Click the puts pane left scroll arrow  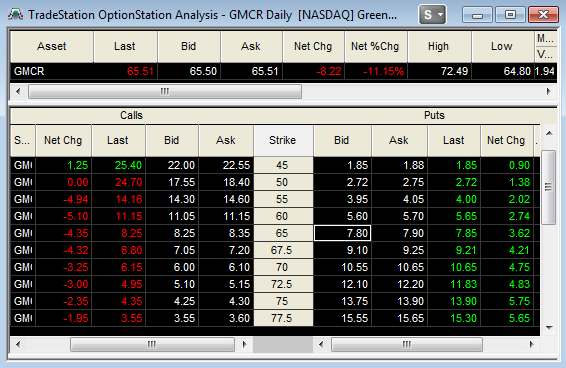click(x=321, y=344)
